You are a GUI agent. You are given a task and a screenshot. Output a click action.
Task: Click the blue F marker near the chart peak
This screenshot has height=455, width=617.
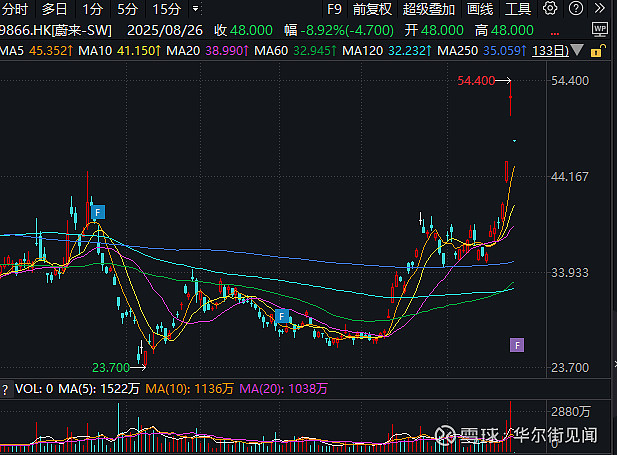point(98,211)
